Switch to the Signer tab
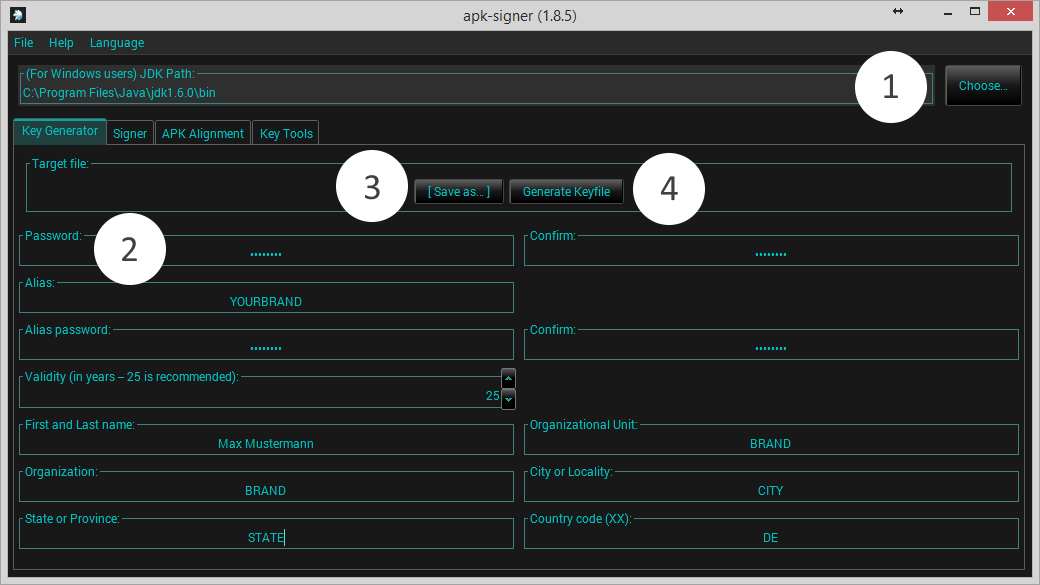The image size is (1040, 585). 129,131
